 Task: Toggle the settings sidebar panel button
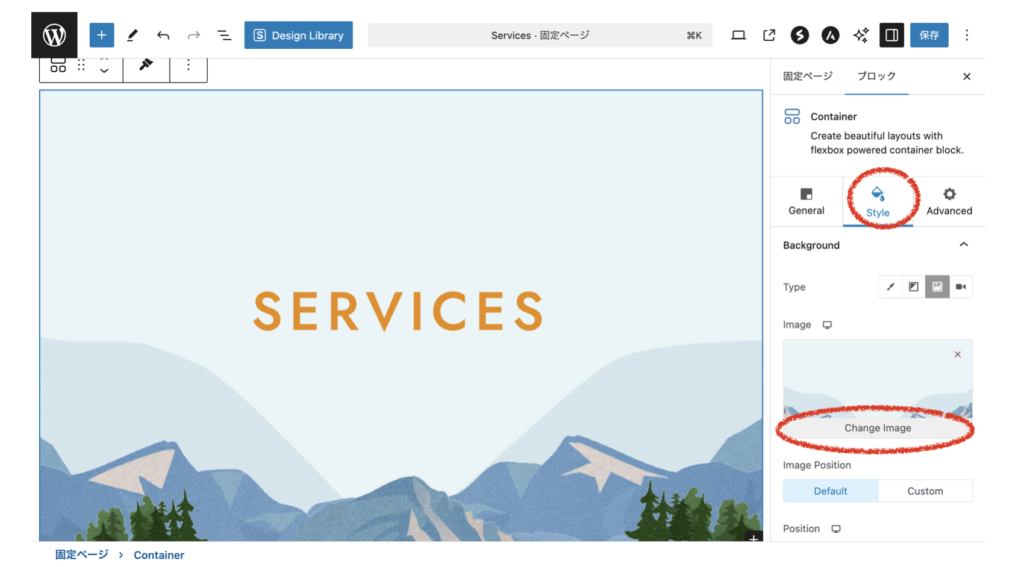(x=891, y=35)
